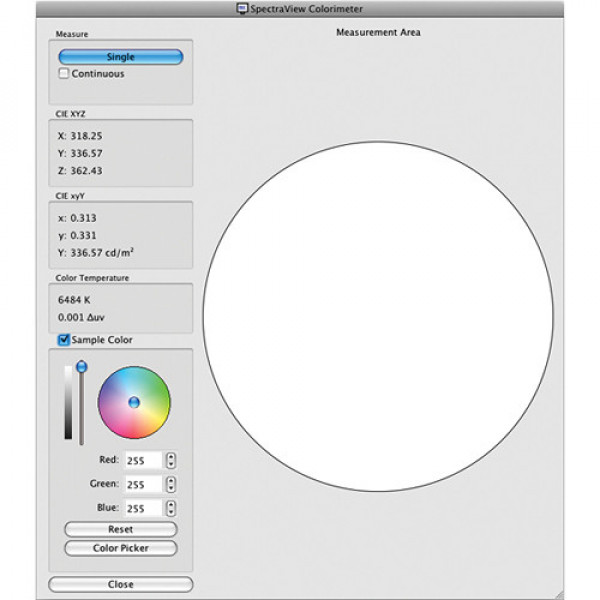Click the window resize grip corner
Image resolution: width=600 pixels, height=600 pixels.
tap(559, 595)
